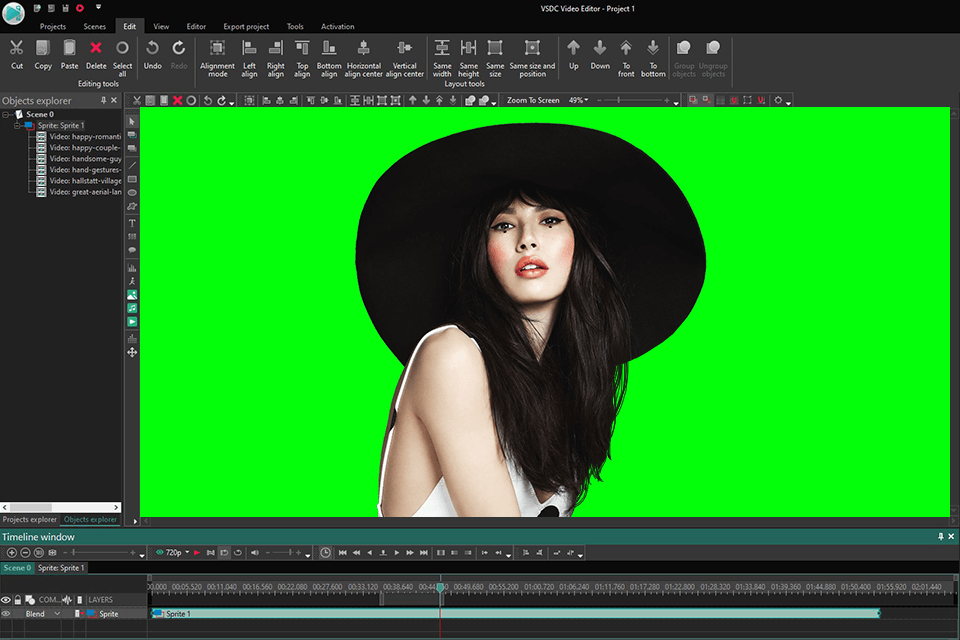
Task: Open the Scenes menu tab
Action: tap(94, 26)
